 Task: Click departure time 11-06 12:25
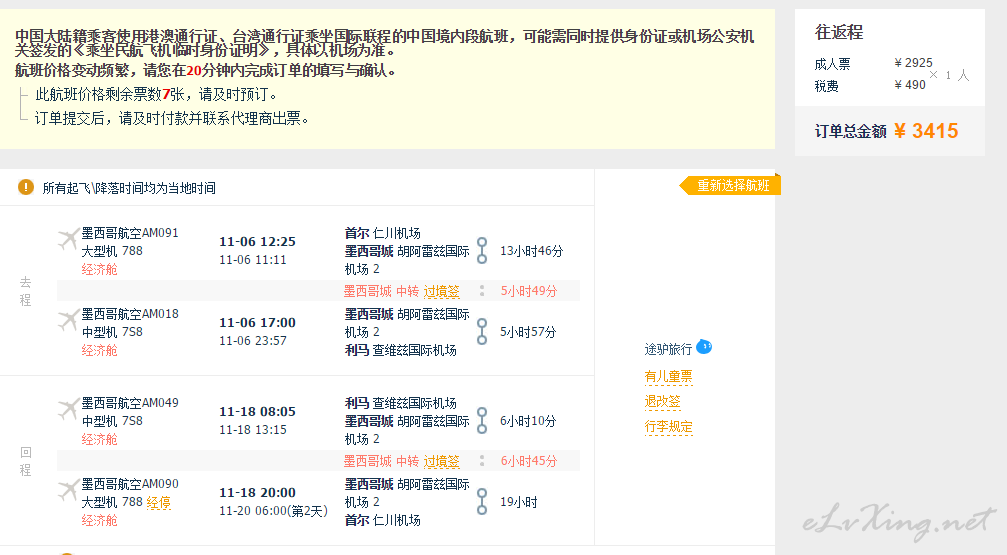(x=258, y=242)
